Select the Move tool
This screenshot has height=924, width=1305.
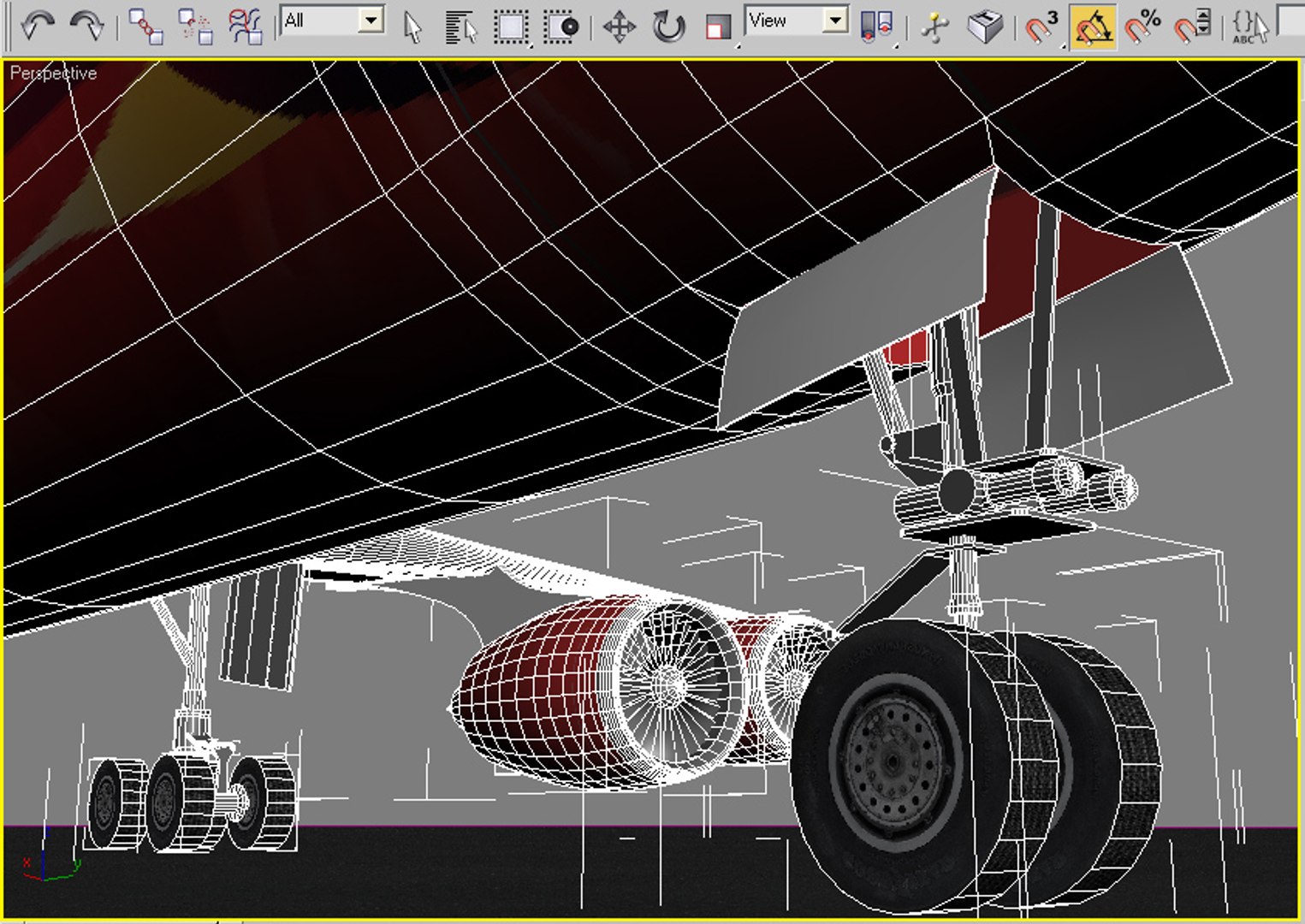coord(619,27)
